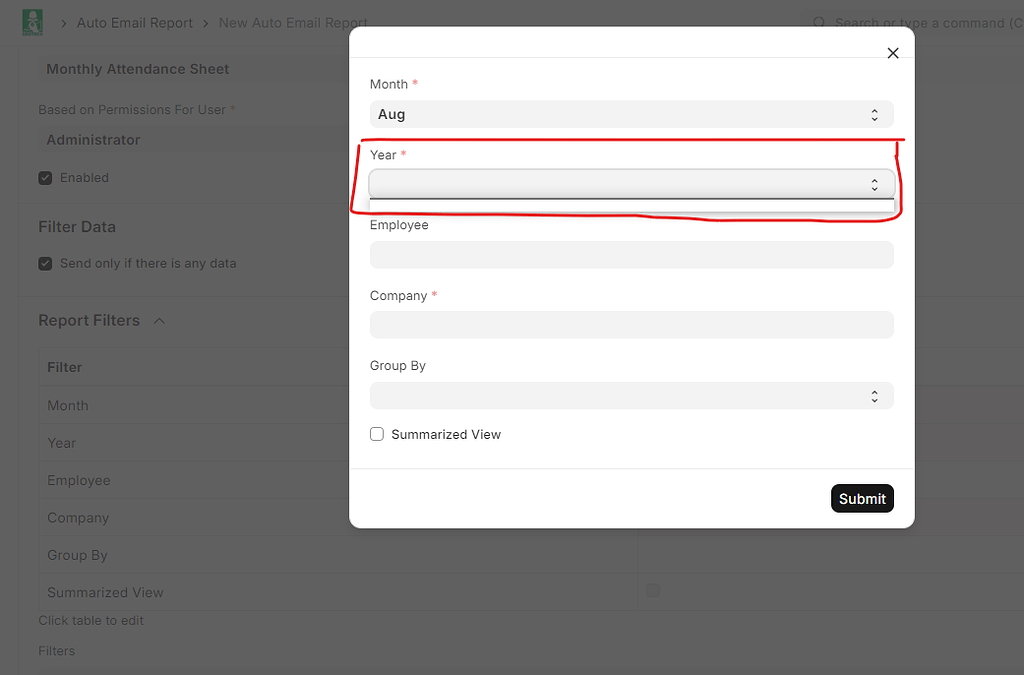The image size is (1024, 675).
Task: Click the green HR app logo icon
Action: point(33,22)
